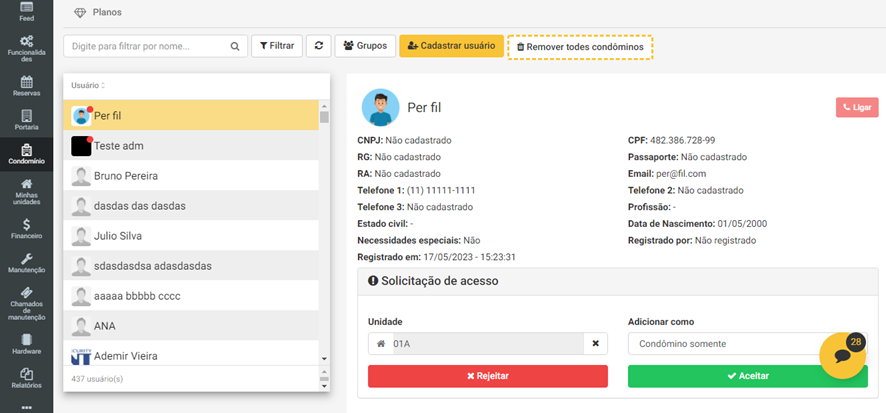Image resolution: width=886 pixels, height=413 pixels.
Task: Clear the 01A unit selection
Action: 595,344
